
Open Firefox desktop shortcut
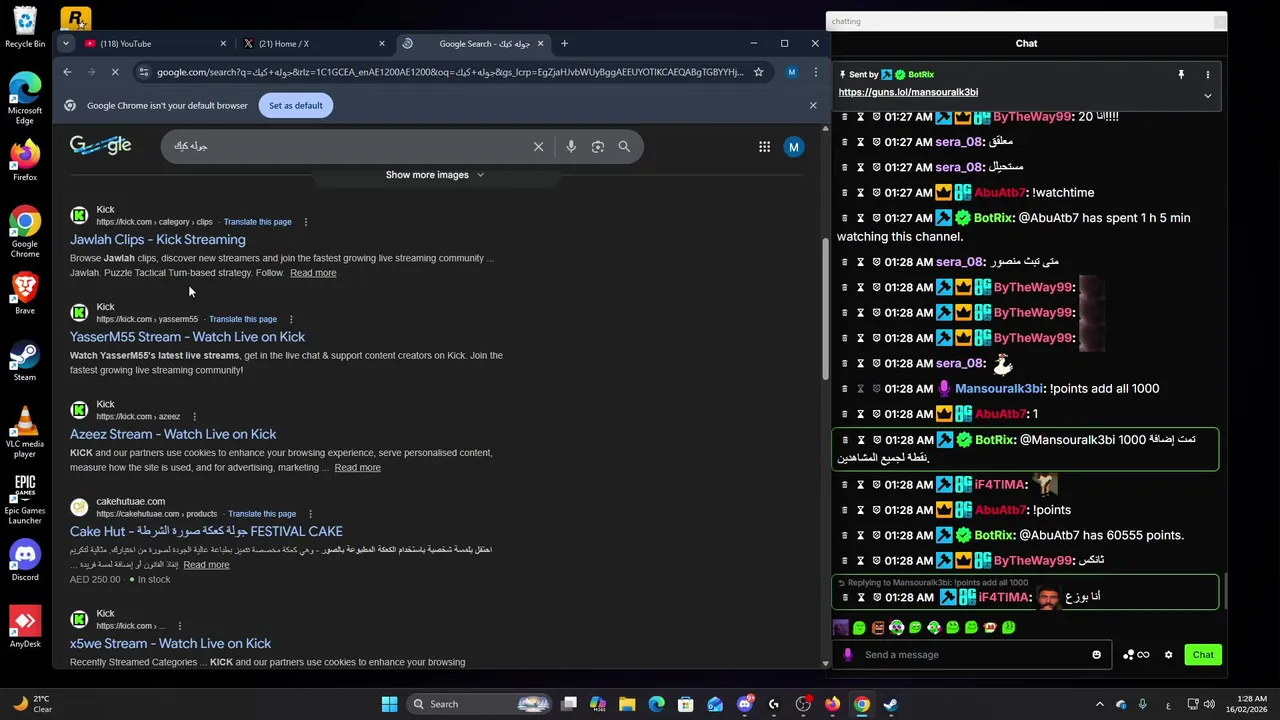pyautogui.click(x=25, y=161)
